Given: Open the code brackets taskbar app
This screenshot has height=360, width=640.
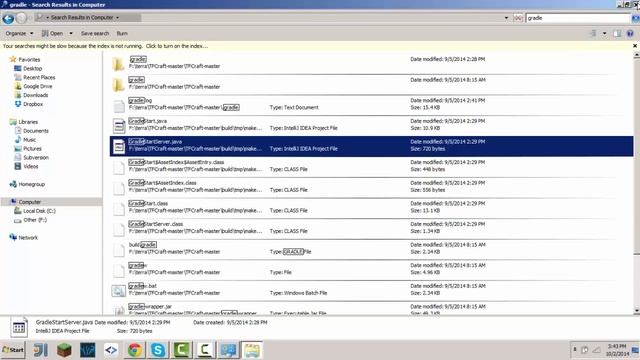Looking at the screenshot, I should 111,350.
